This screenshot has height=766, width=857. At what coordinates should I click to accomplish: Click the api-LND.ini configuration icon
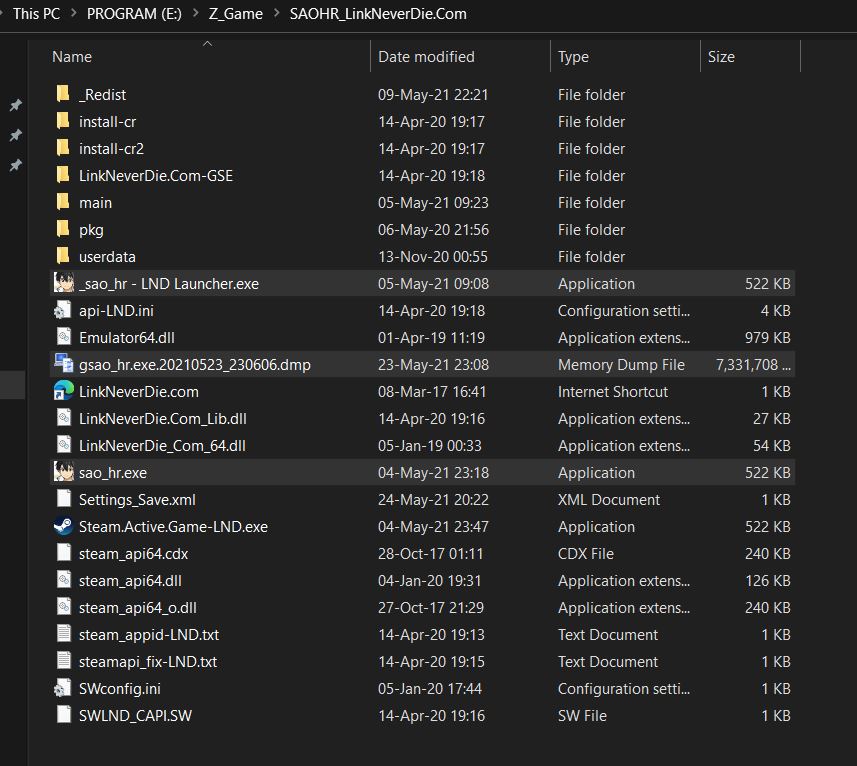(x=64, y=311)
